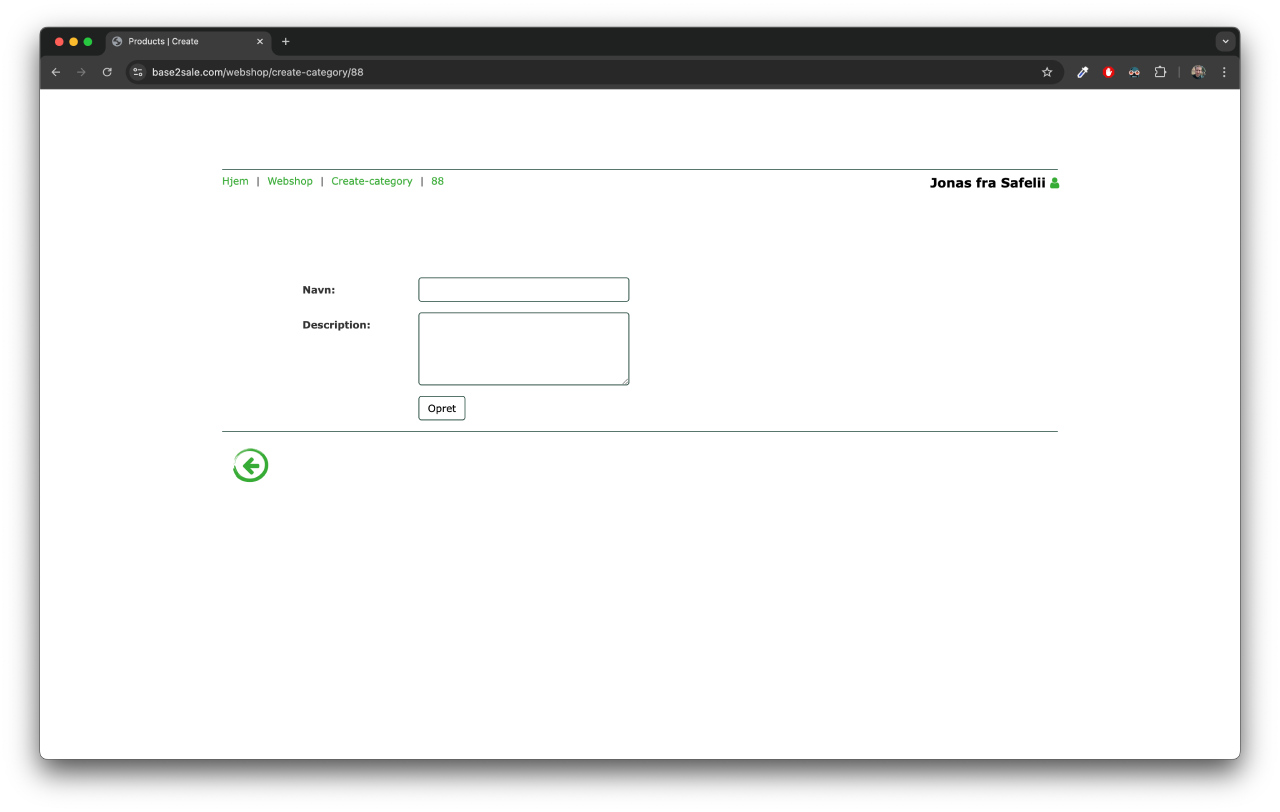Open Chrome's three-dot menu

click(x=1224, y=72)
